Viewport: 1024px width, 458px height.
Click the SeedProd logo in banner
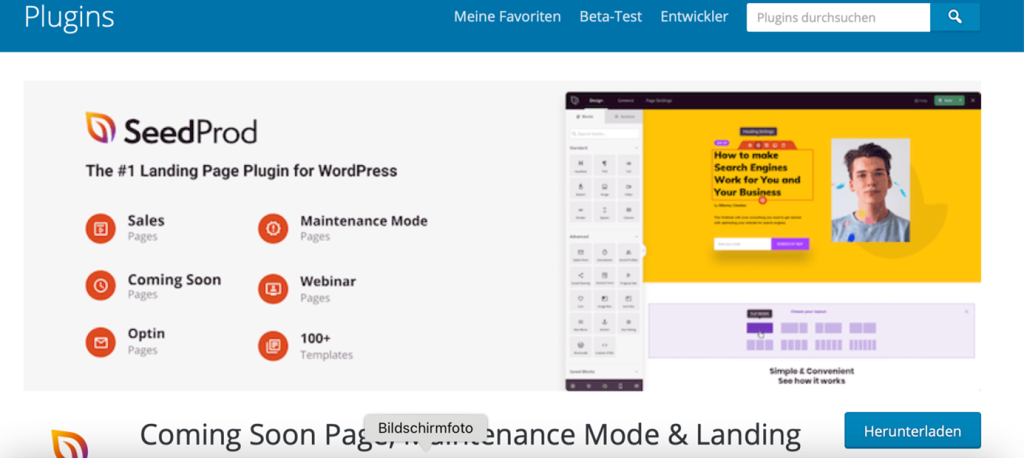(x=171, y=129)
